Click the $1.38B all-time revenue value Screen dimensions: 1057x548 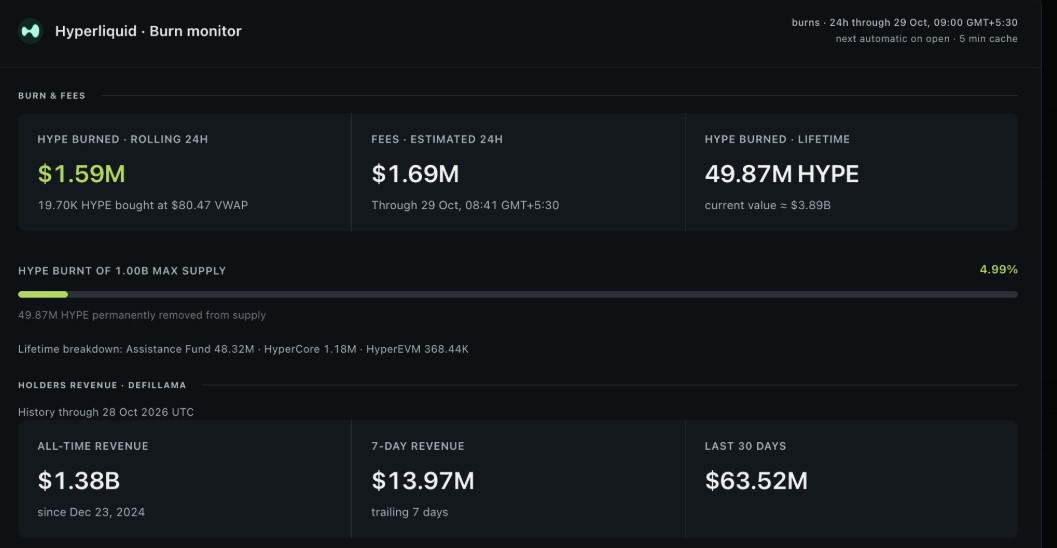[x=79, y=481]
